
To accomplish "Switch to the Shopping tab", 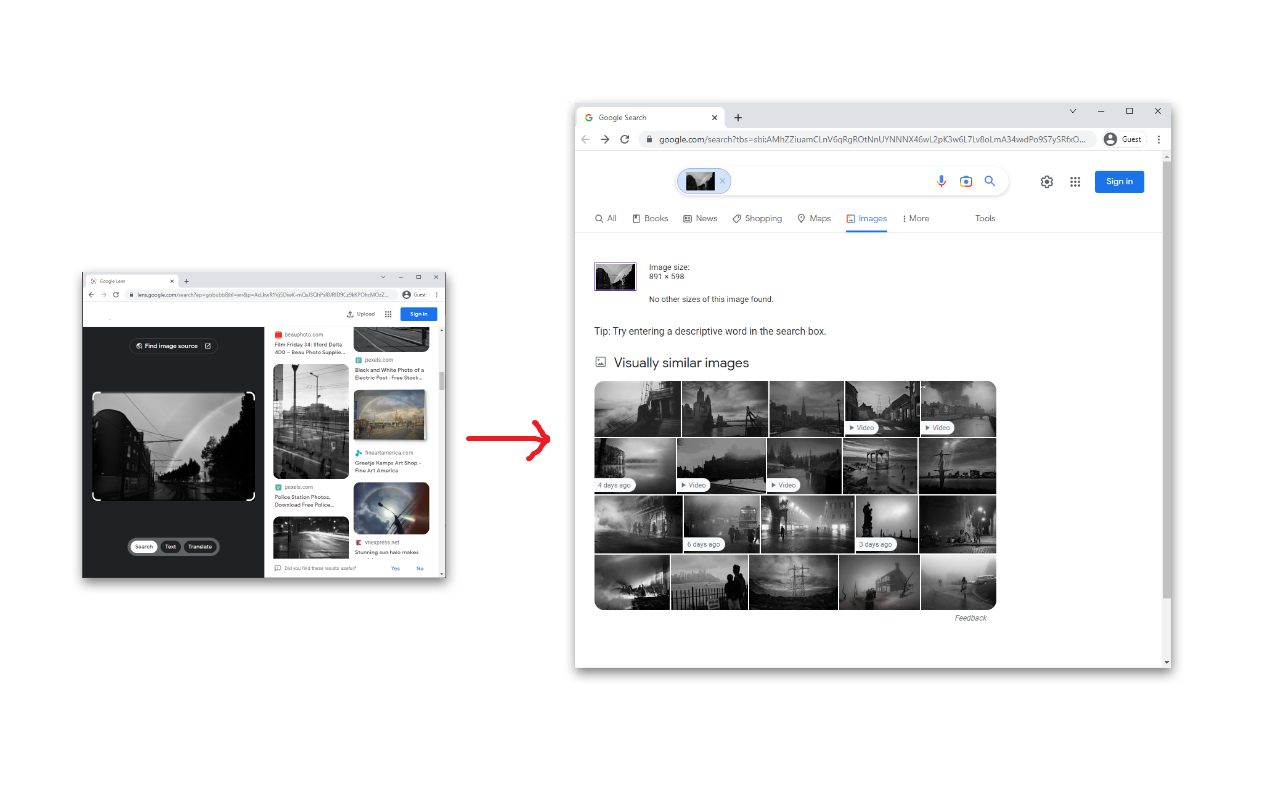I will pyautogui.click(x=757, y=218).
